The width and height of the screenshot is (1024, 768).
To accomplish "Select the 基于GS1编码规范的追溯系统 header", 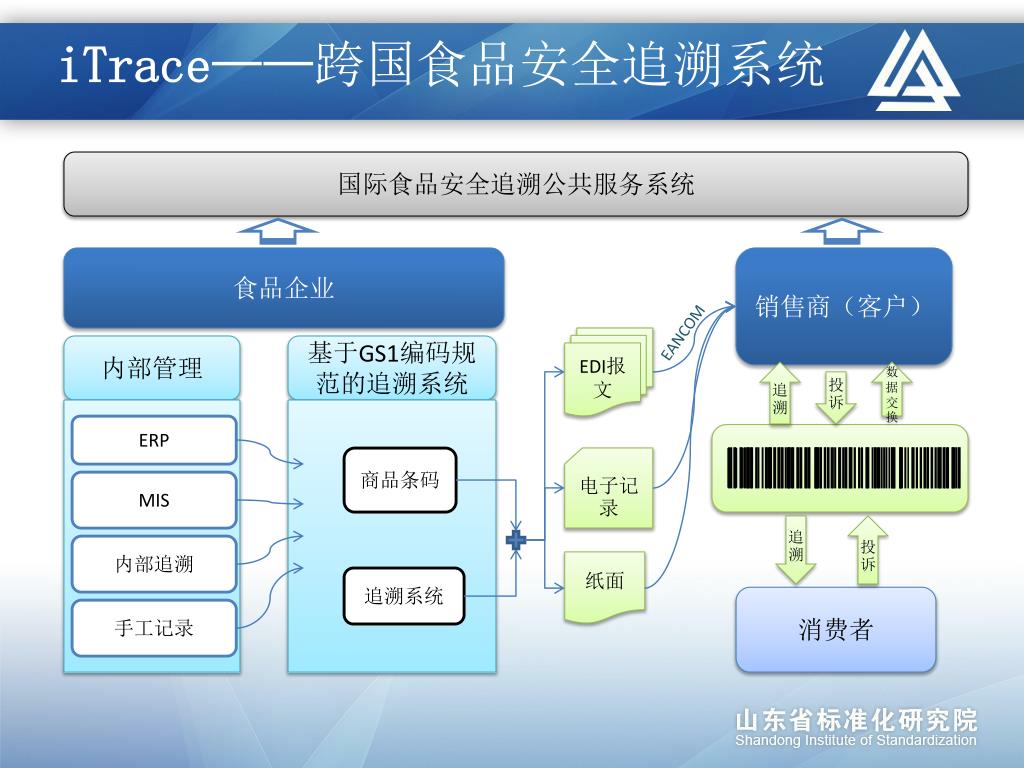I will tap(392, 368).
